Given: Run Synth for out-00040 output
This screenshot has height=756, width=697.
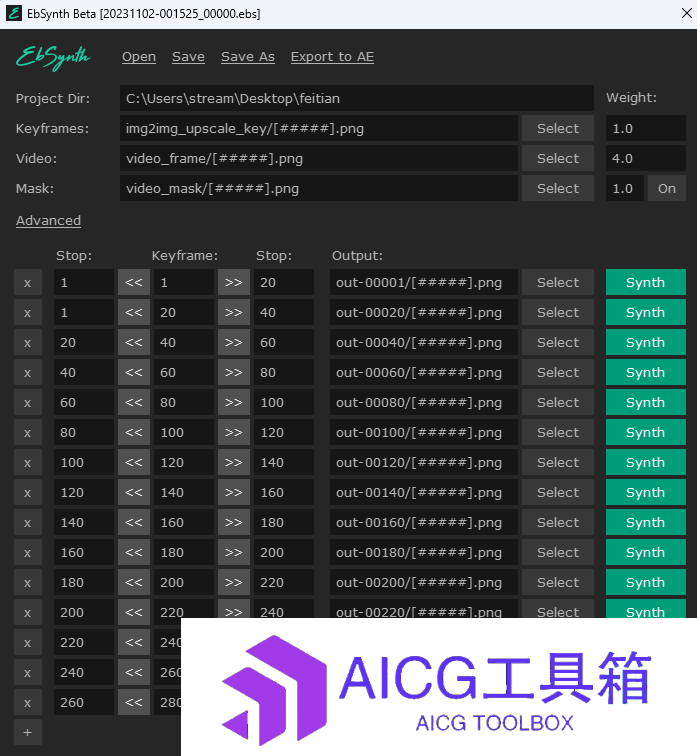Looking at the screenshot, I should [x=645, y=342].
